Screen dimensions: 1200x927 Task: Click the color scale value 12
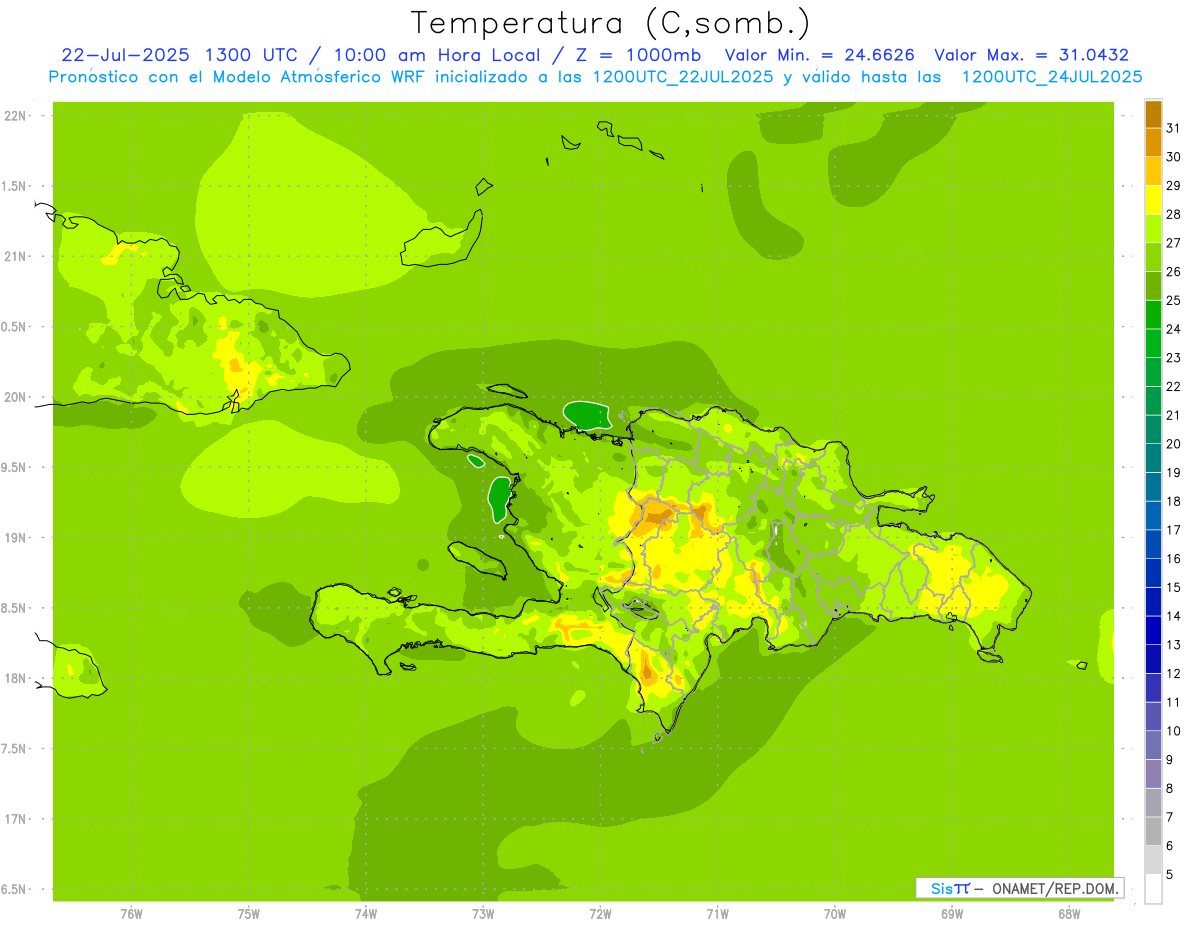(x=1174, y=674)
